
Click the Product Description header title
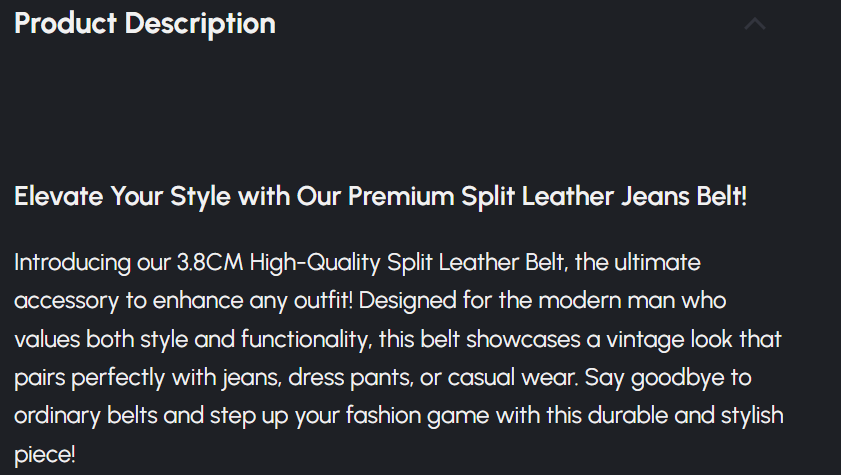(145, 24)
